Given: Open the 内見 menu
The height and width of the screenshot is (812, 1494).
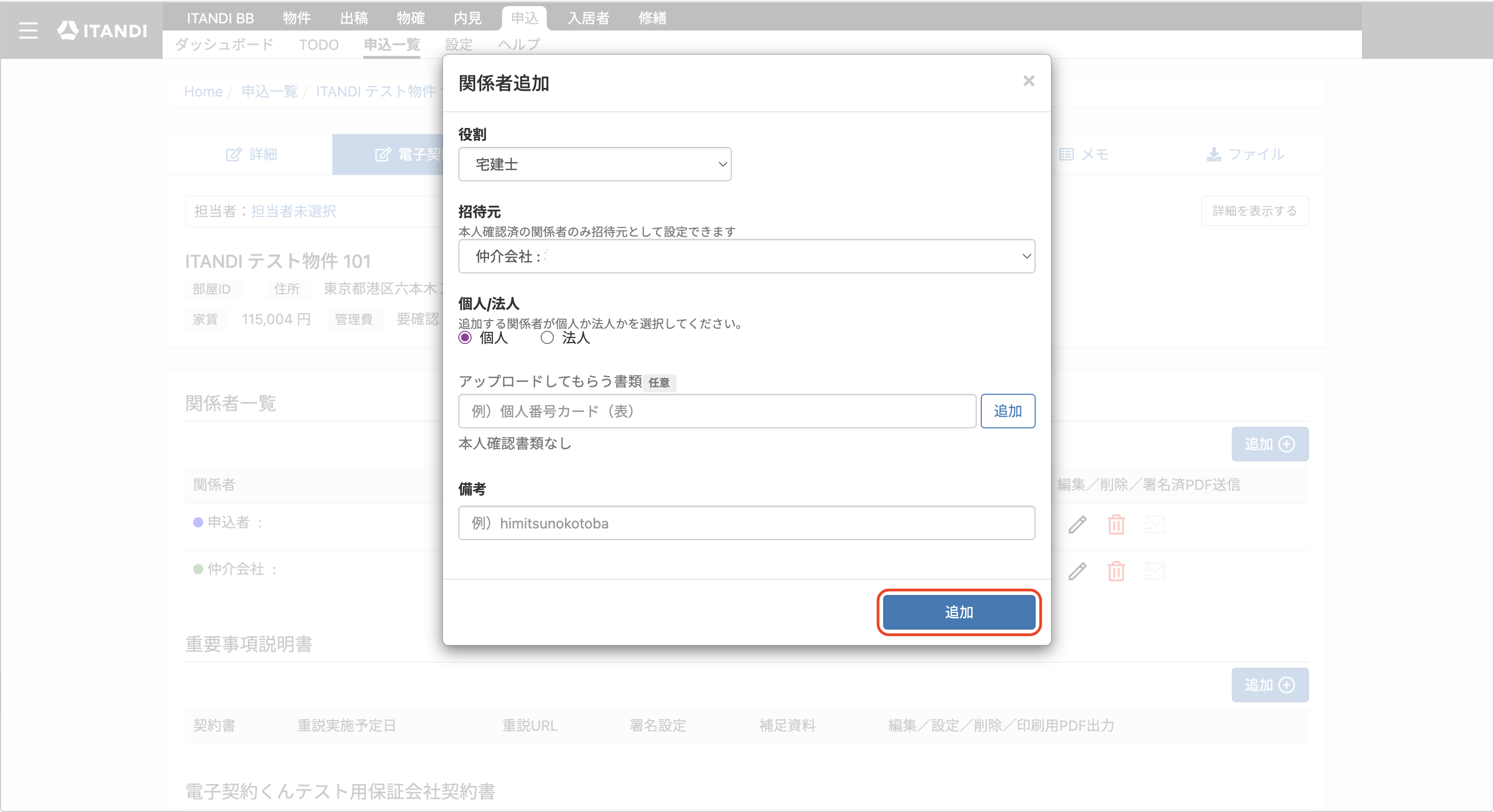Looking at the screenshot, I should (468, 18).
